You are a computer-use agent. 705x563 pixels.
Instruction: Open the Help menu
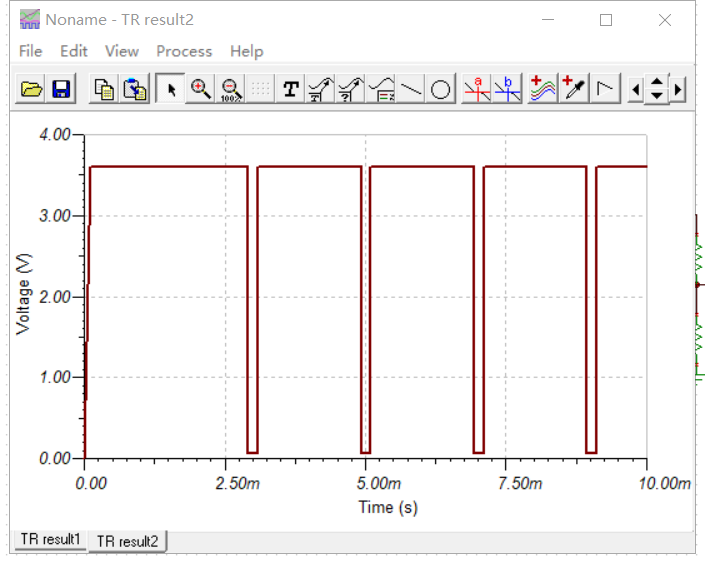coord(246,51)
